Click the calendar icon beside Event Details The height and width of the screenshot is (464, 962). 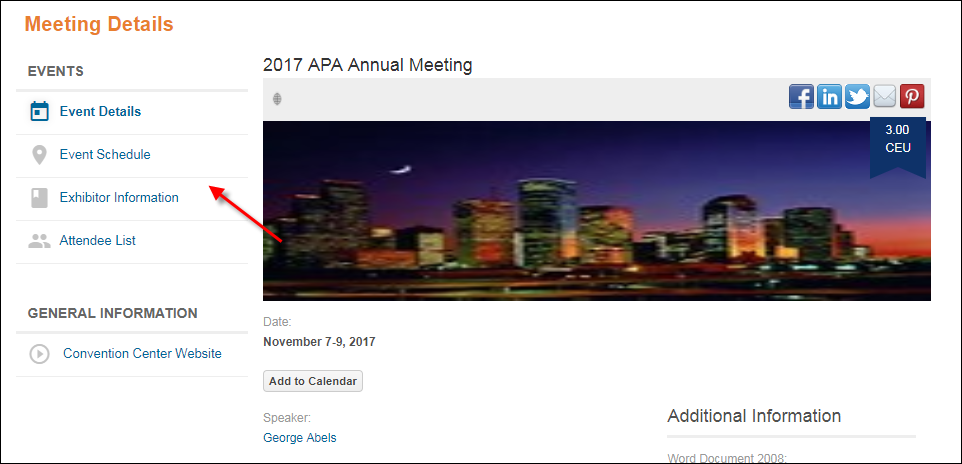(x=39, y=112)
